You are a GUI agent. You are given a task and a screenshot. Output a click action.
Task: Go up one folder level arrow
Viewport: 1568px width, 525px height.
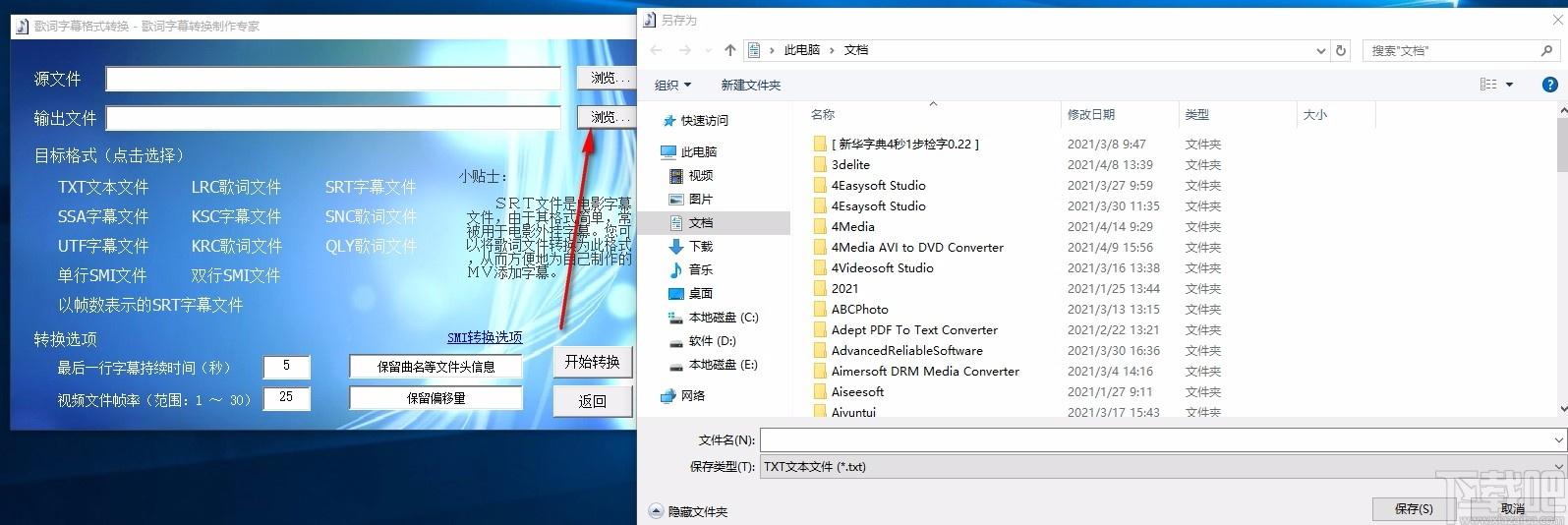click(x=729, y=50)
